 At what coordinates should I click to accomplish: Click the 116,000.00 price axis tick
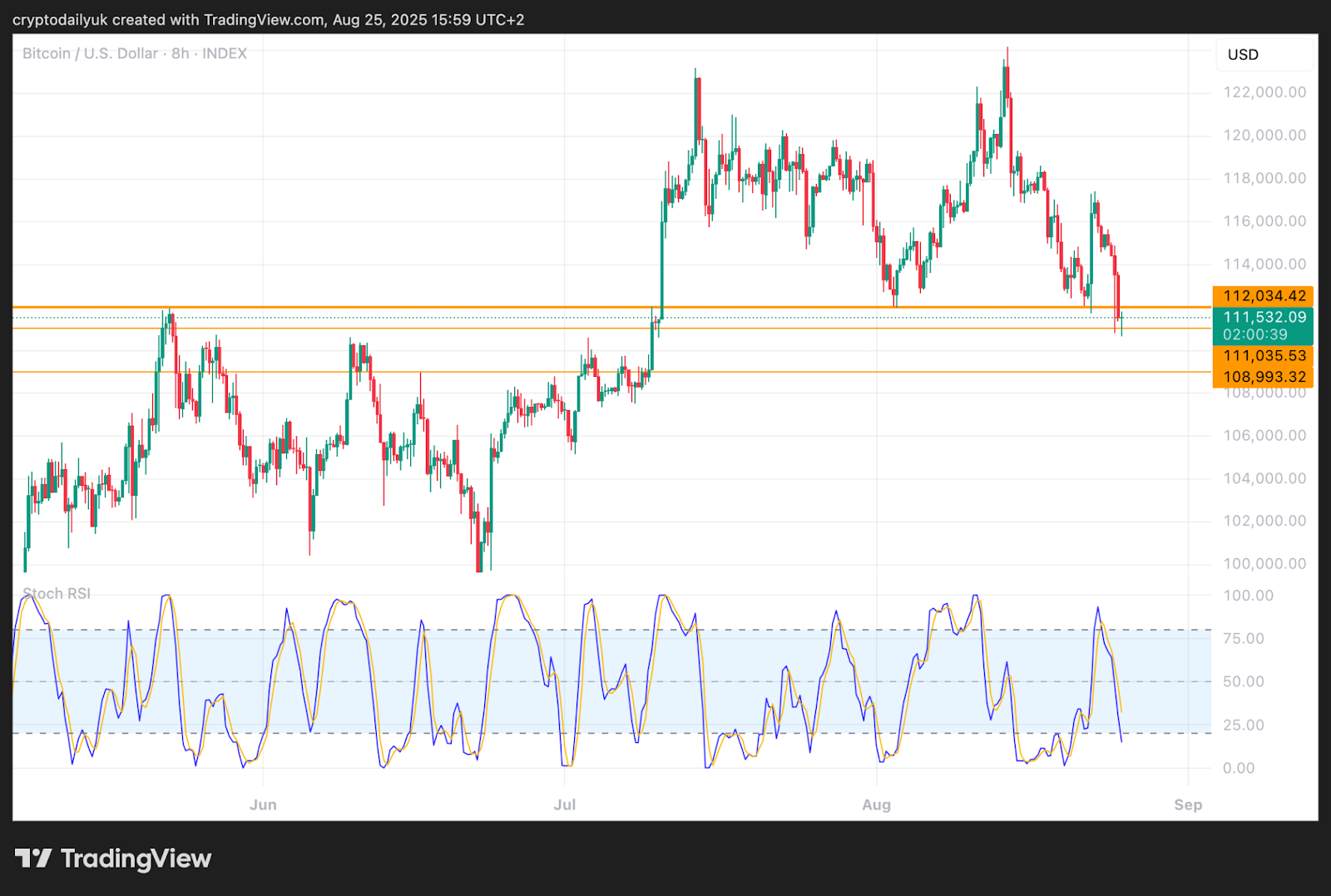point(1264,221)
